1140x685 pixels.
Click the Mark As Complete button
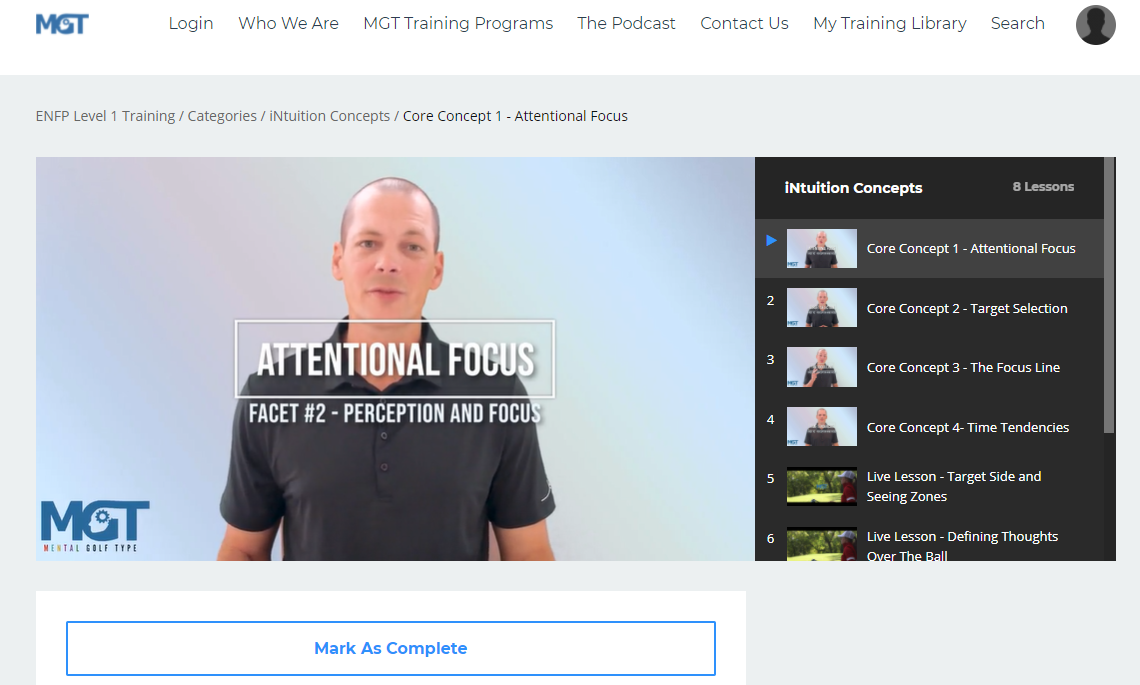pyautogui.click(x=390, y=648)
